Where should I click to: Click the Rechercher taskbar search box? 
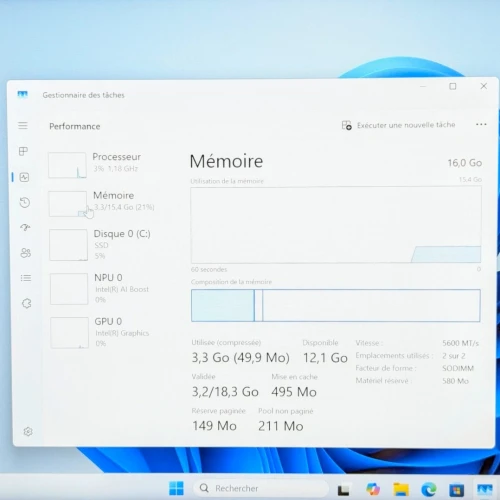coord(261,488)
